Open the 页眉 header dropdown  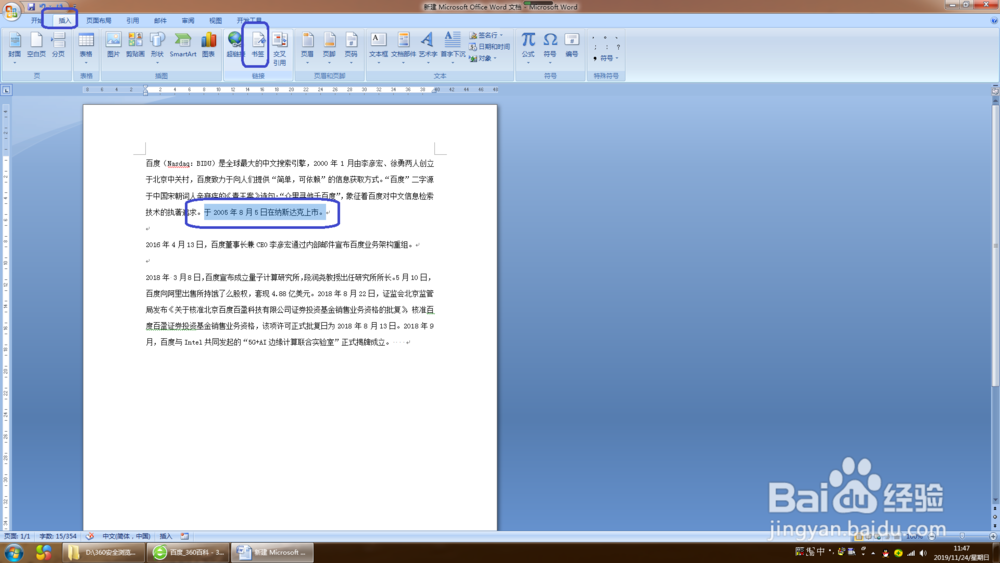tap(307, 46)
